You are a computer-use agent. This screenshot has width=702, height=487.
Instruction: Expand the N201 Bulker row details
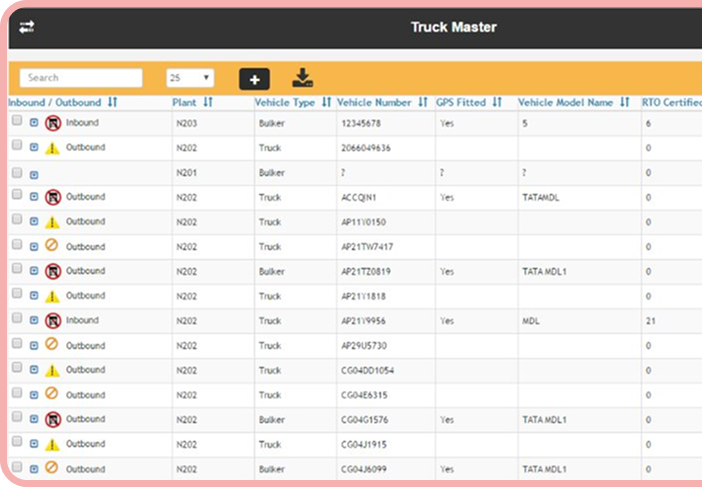34,173
